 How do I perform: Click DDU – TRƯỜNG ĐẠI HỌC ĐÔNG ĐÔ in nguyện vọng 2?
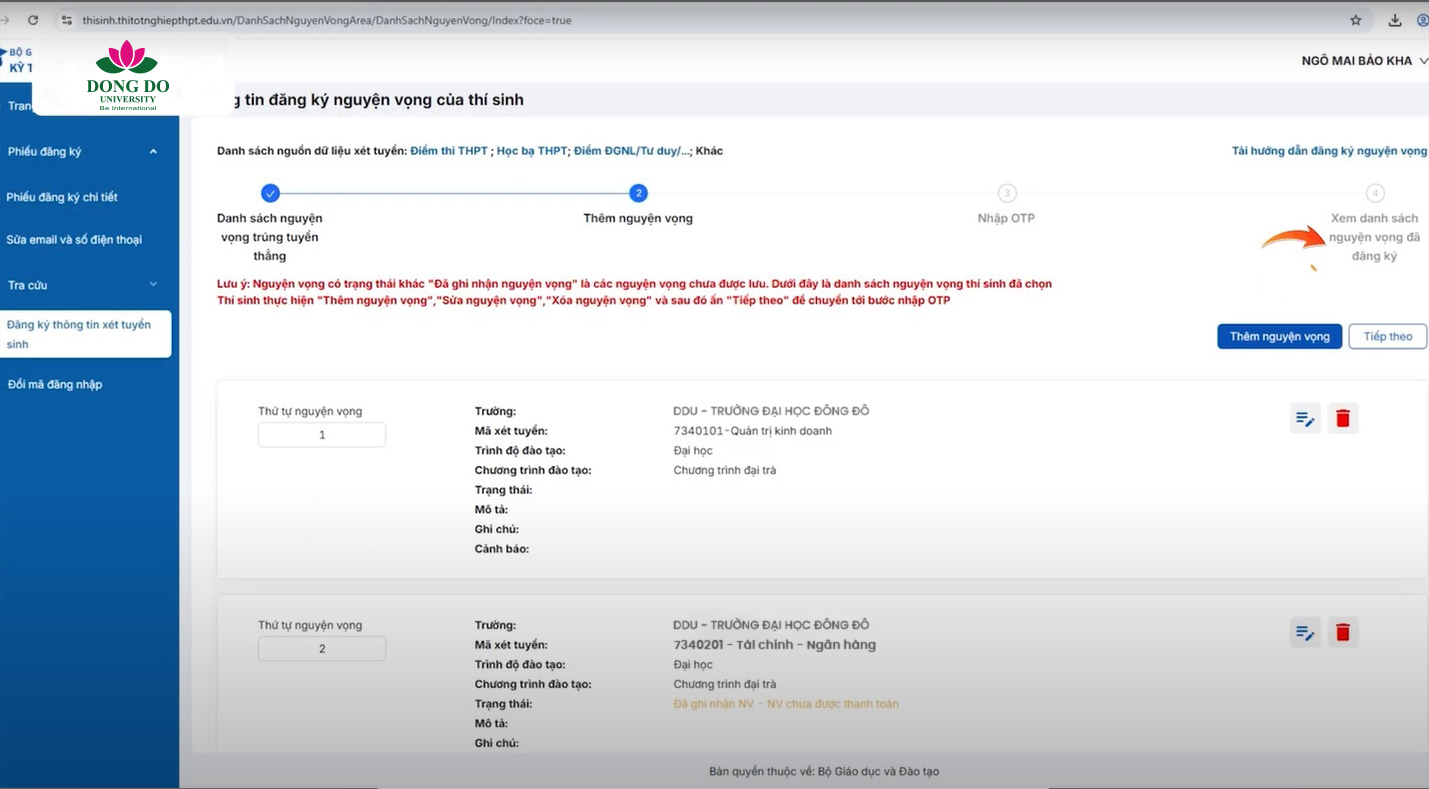pos(771,625)
